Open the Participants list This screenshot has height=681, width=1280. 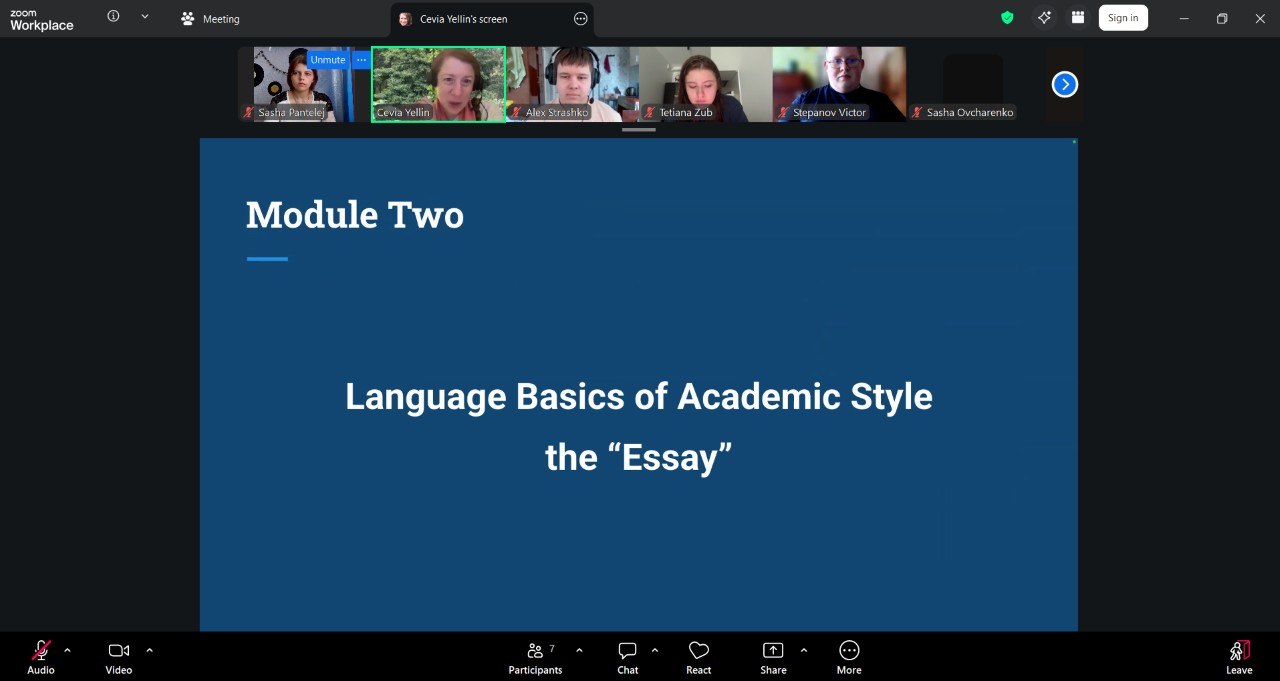[536, 657]
